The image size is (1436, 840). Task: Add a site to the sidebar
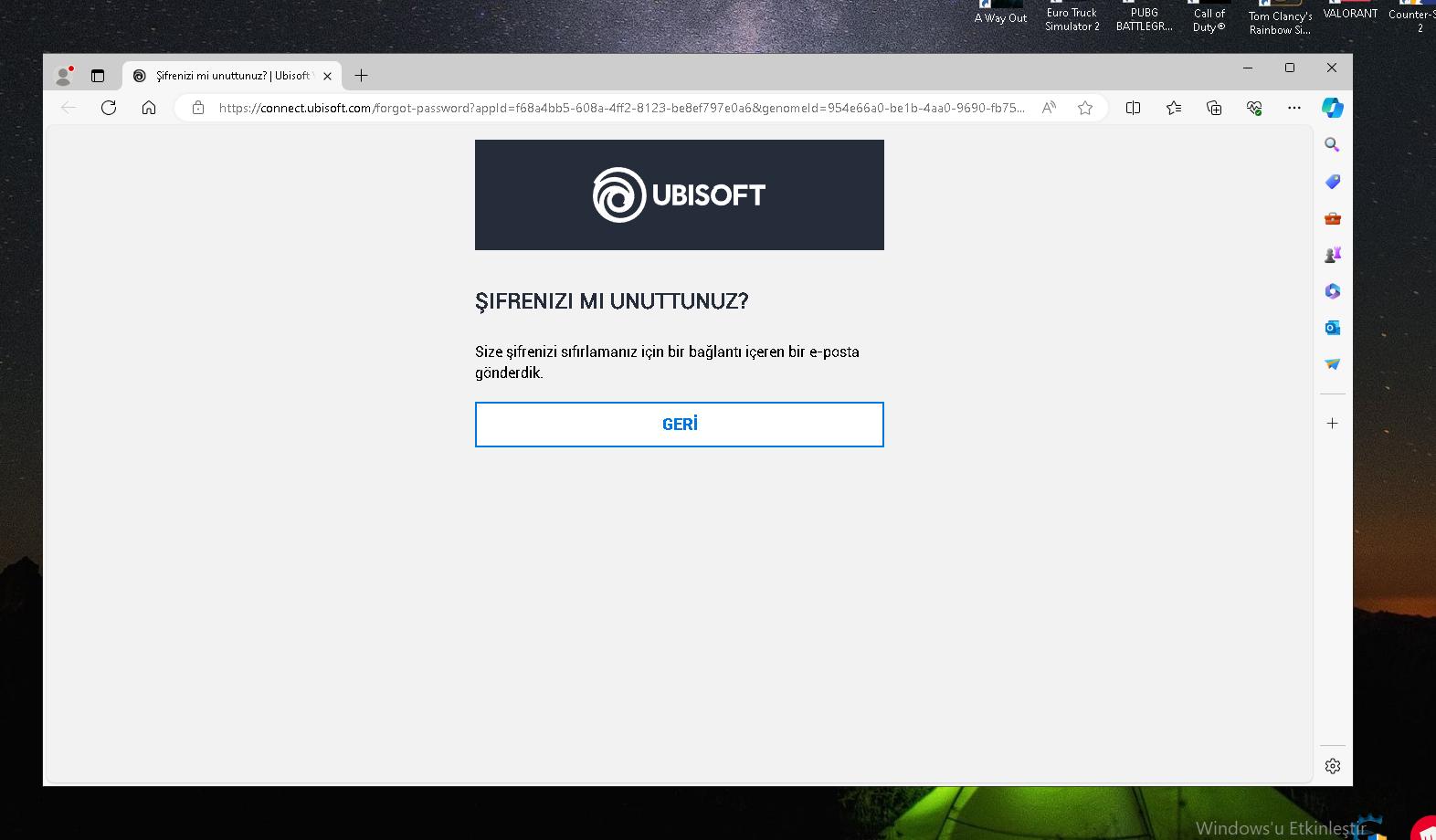[1333, 424]
